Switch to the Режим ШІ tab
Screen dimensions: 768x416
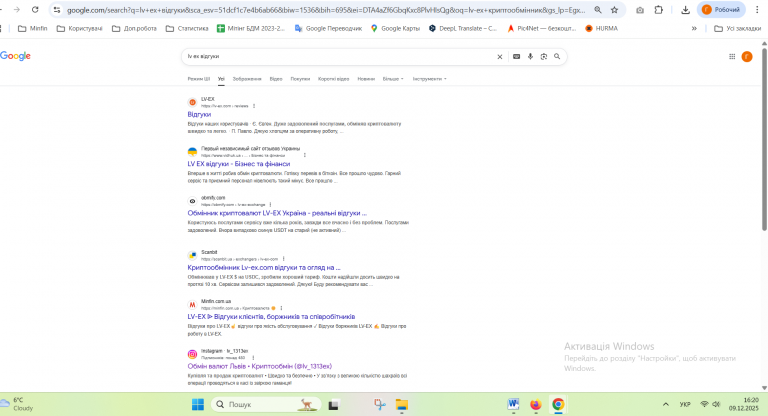coord(198,79)
